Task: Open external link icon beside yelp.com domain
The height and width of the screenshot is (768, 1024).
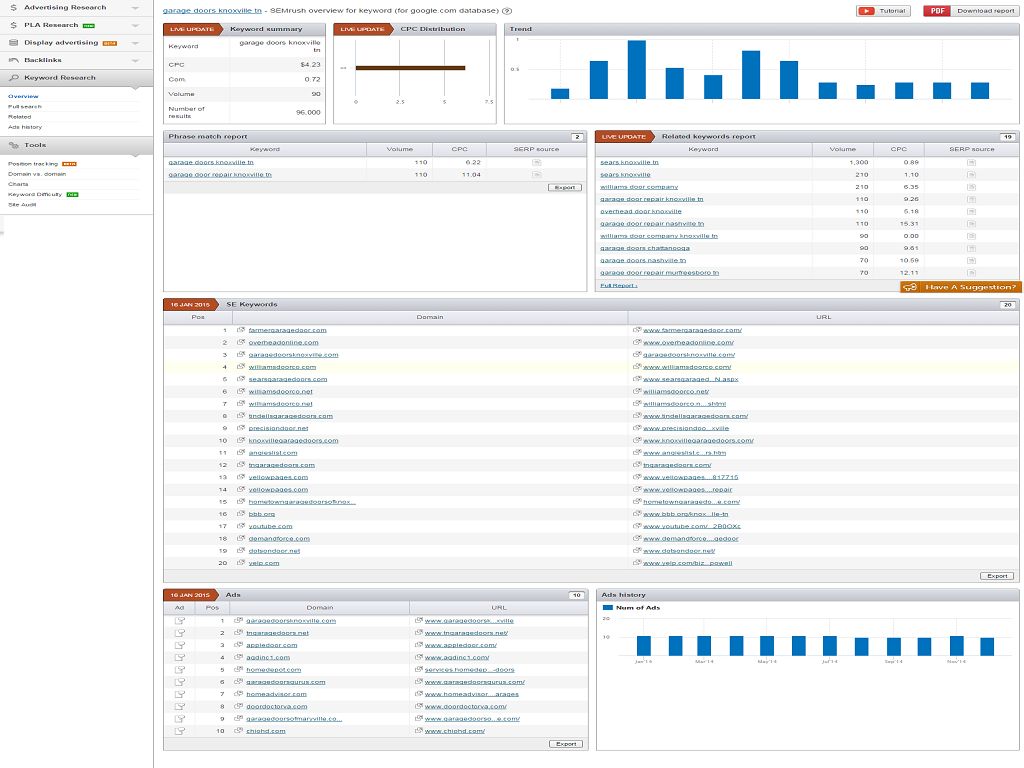Action: click(x=241, y=562)
